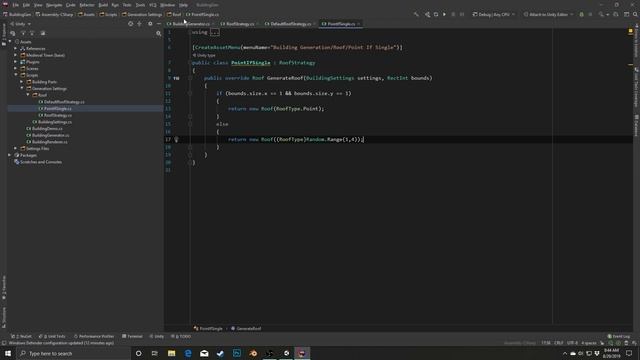Open the TODO tool window
Screen dimensions: 640x360
pyautogui.click(x=181, y=336)
